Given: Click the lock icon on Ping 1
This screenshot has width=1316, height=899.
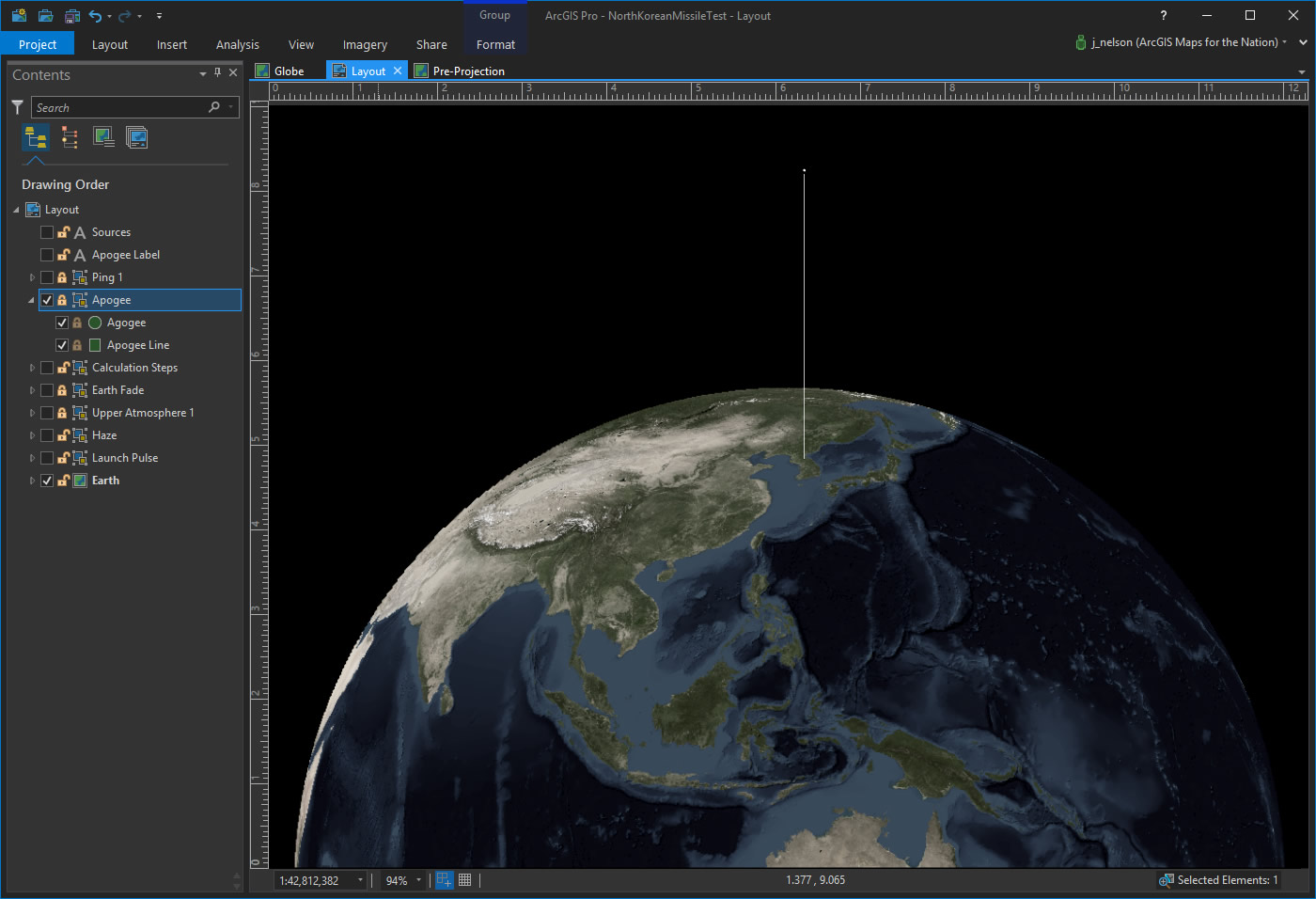Looking at the screenshot, I should coord(62,277).
